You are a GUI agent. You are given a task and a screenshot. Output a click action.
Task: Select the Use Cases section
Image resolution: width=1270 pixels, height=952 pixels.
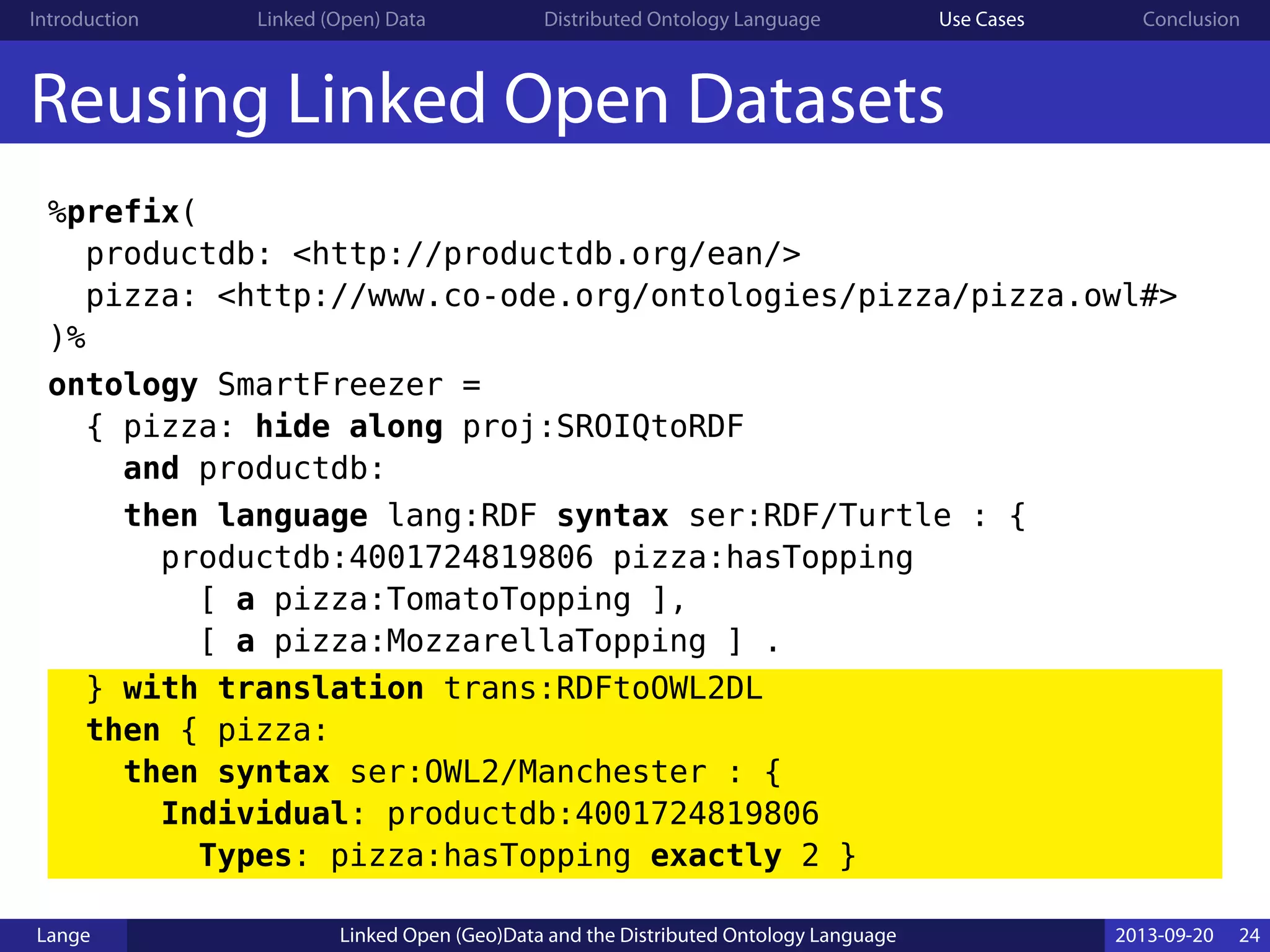(982, 19)
